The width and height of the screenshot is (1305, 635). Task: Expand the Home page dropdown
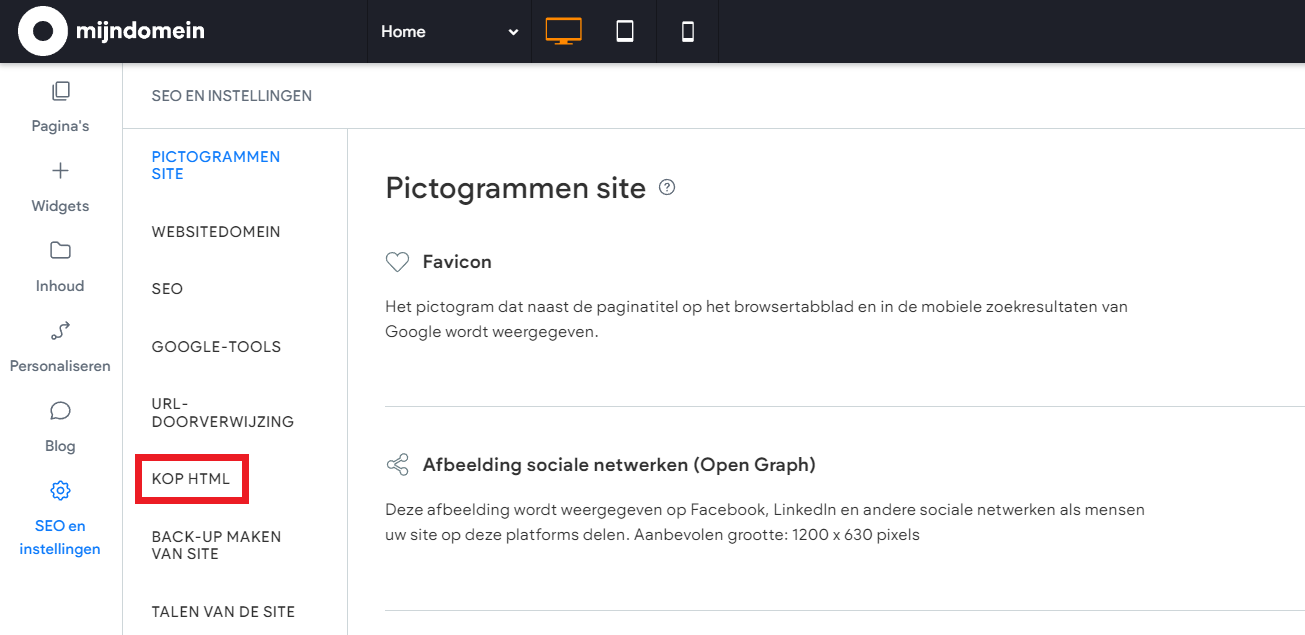point(449,32)
